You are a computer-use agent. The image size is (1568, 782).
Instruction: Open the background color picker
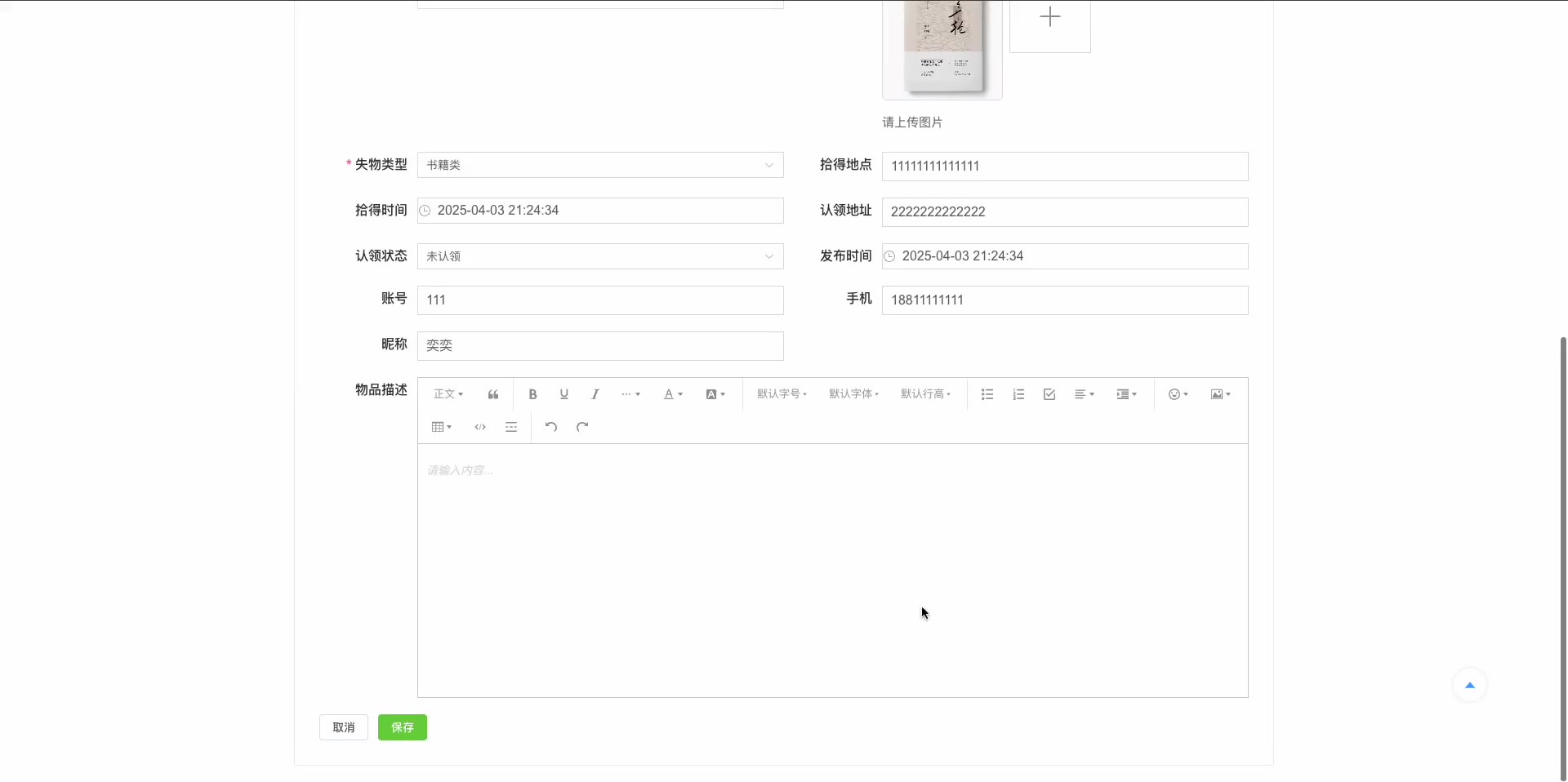[x=715, y=394]
